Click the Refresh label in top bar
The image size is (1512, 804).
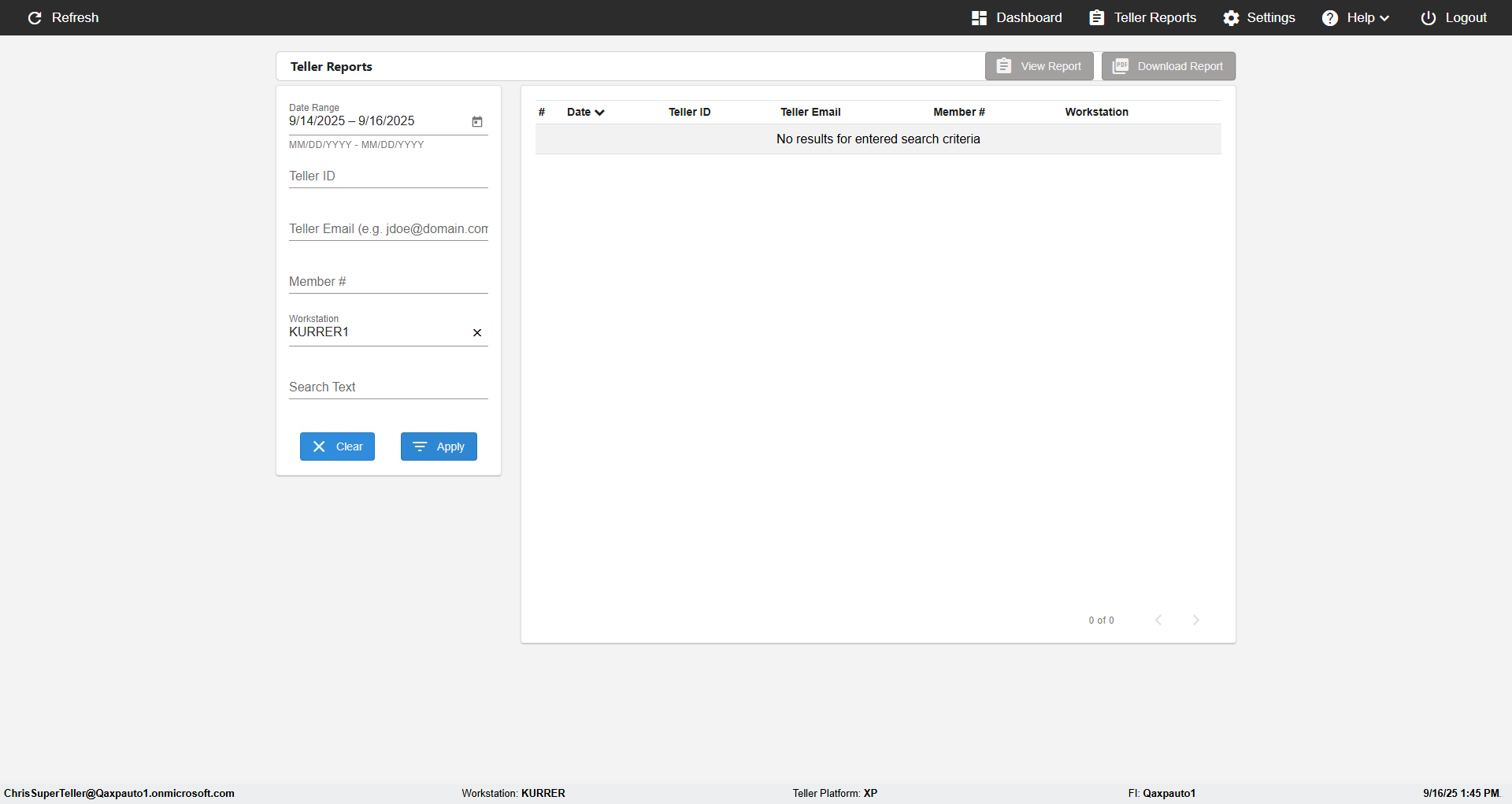click(75, 17)
